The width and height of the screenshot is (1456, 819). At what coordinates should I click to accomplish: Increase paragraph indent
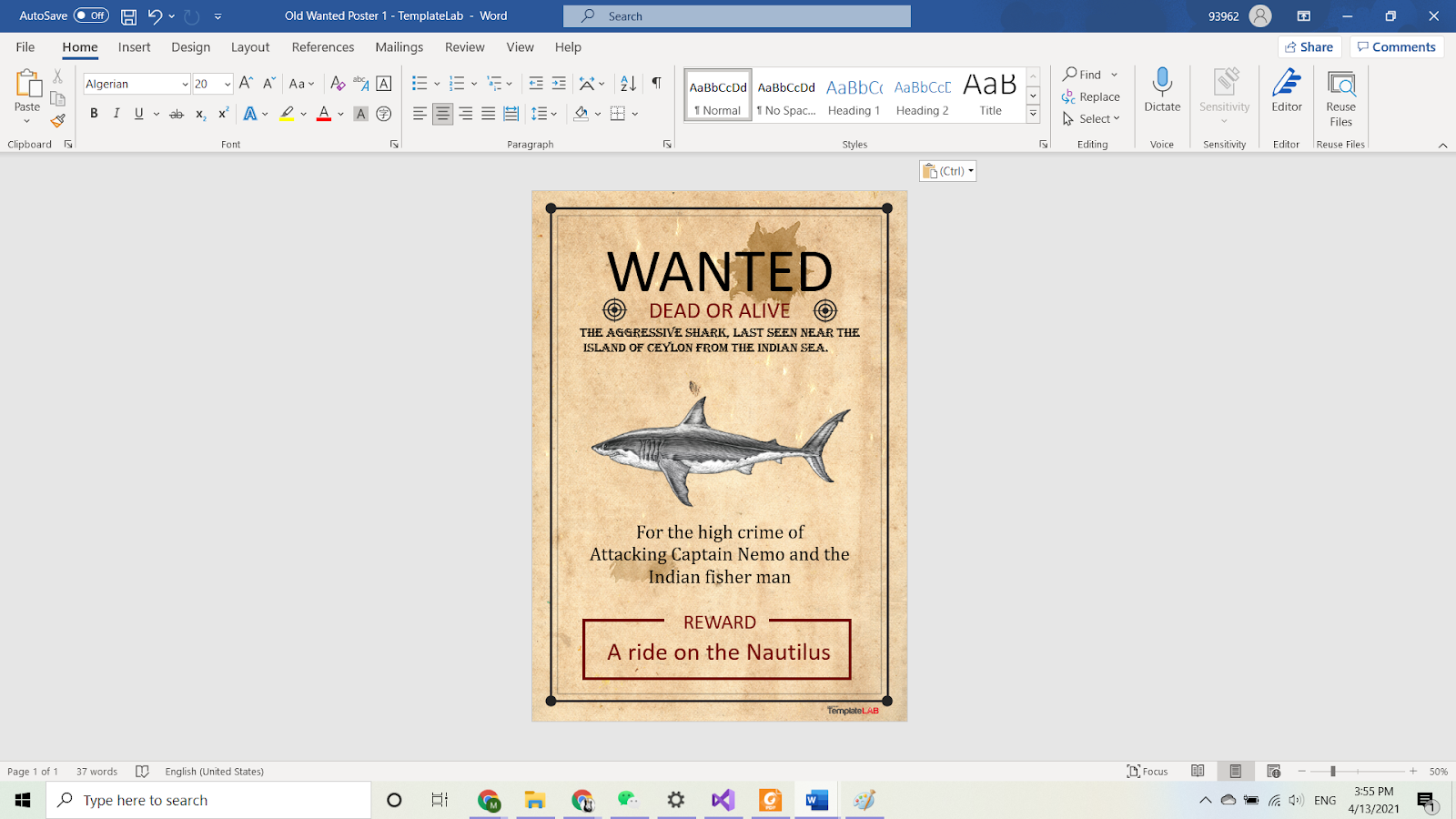(x=559, y=84)
